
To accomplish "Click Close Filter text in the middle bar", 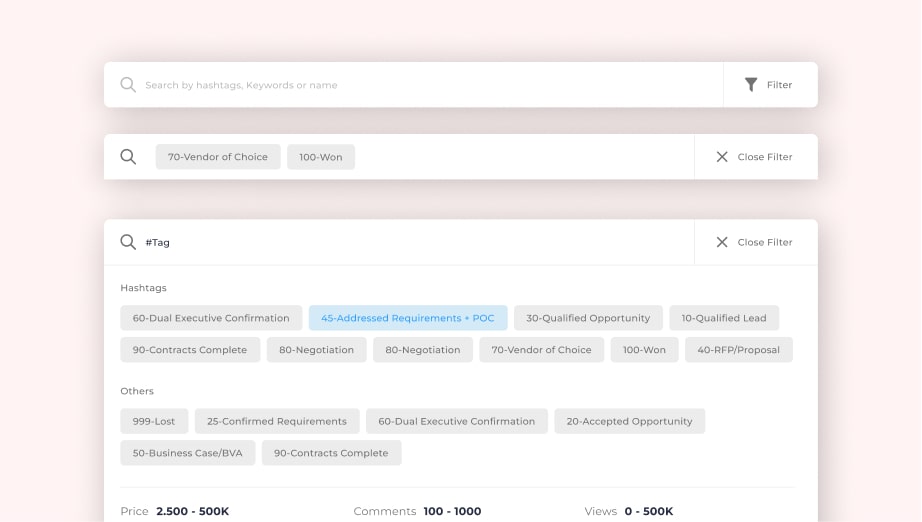I will (x=765, y=157).
